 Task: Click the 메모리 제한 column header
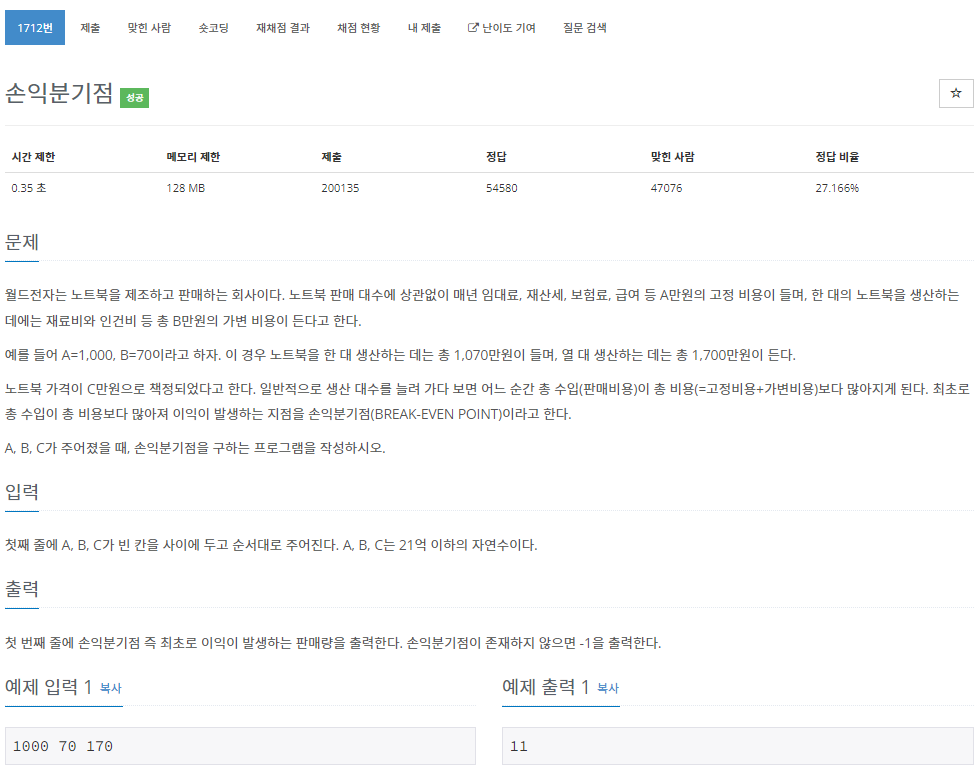193,157
